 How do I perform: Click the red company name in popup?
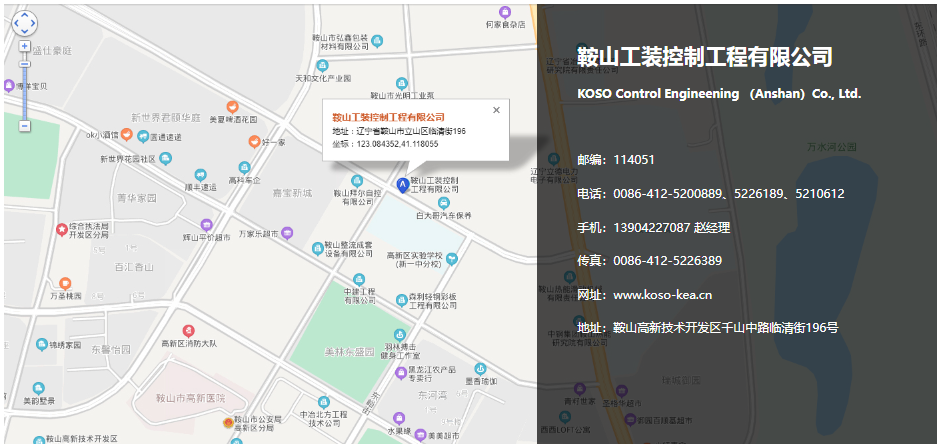coord(388,118)
